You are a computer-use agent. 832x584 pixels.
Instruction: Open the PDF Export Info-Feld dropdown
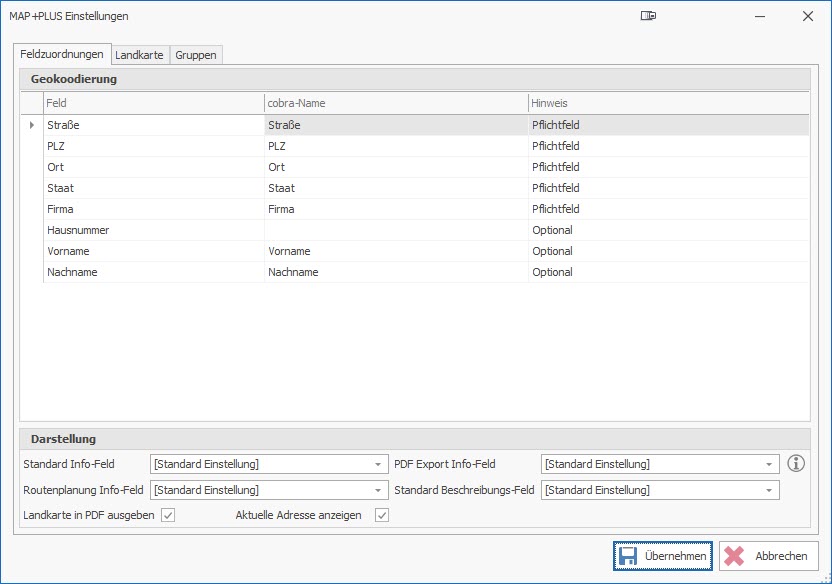(x=660, y=464)
